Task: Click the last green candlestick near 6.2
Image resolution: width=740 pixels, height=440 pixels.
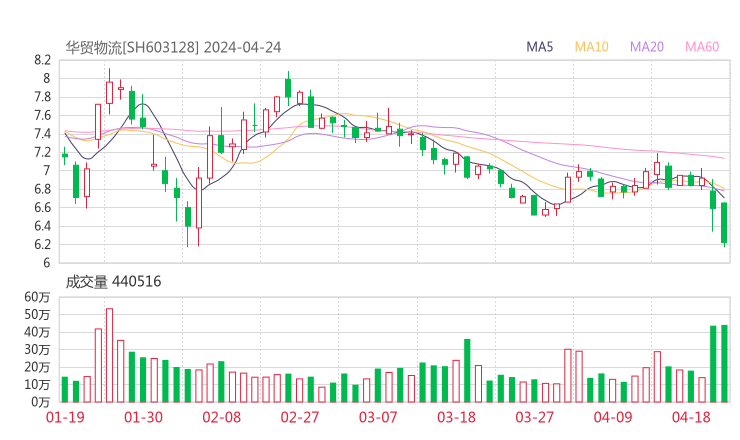Action: pyautogui.click(x=724, y=223)
